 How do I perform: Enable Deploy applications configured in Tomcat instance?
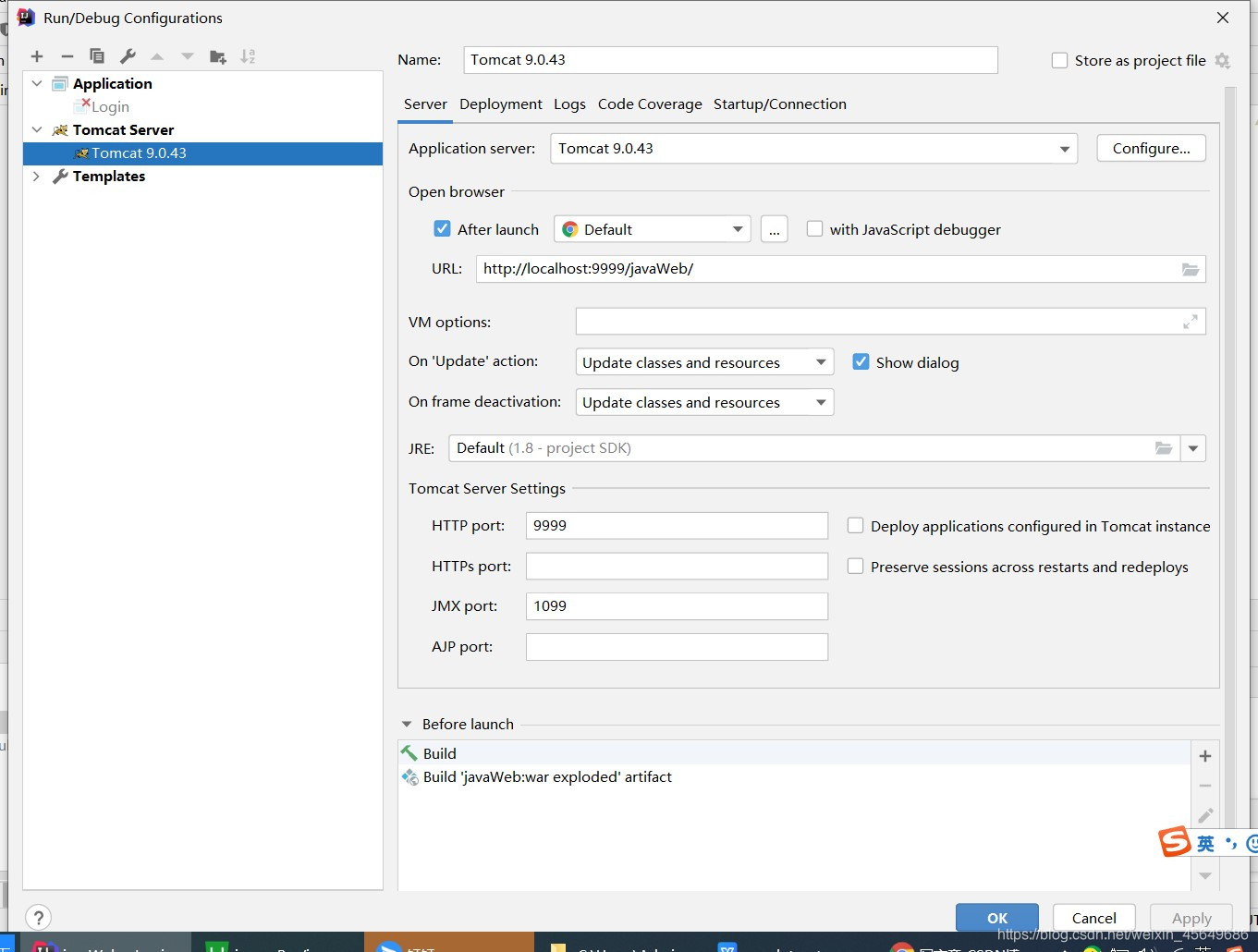click(856, 525)
